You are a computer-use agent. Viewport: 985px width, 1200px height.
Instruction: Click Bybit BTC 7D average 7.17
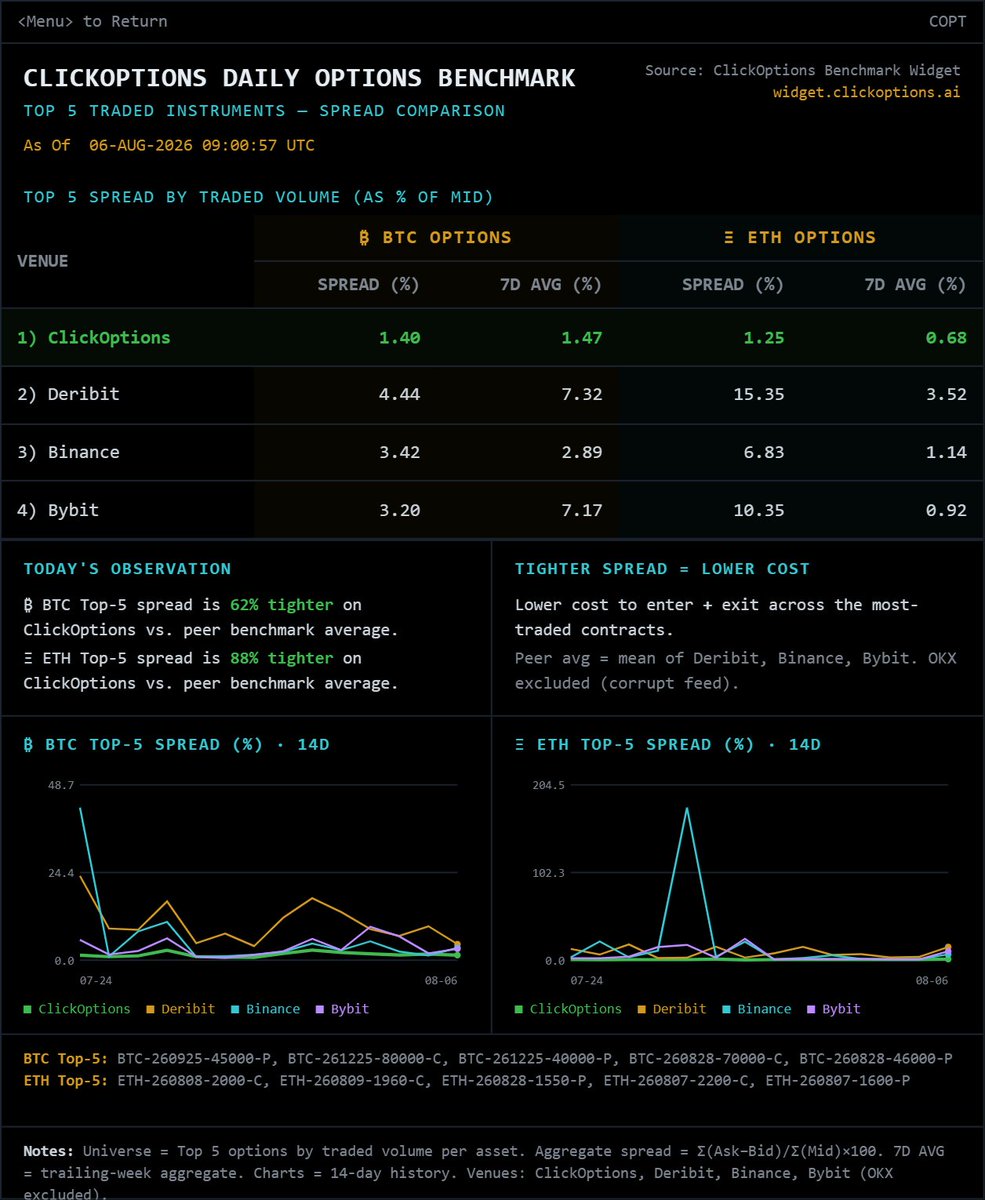point(581,510)
